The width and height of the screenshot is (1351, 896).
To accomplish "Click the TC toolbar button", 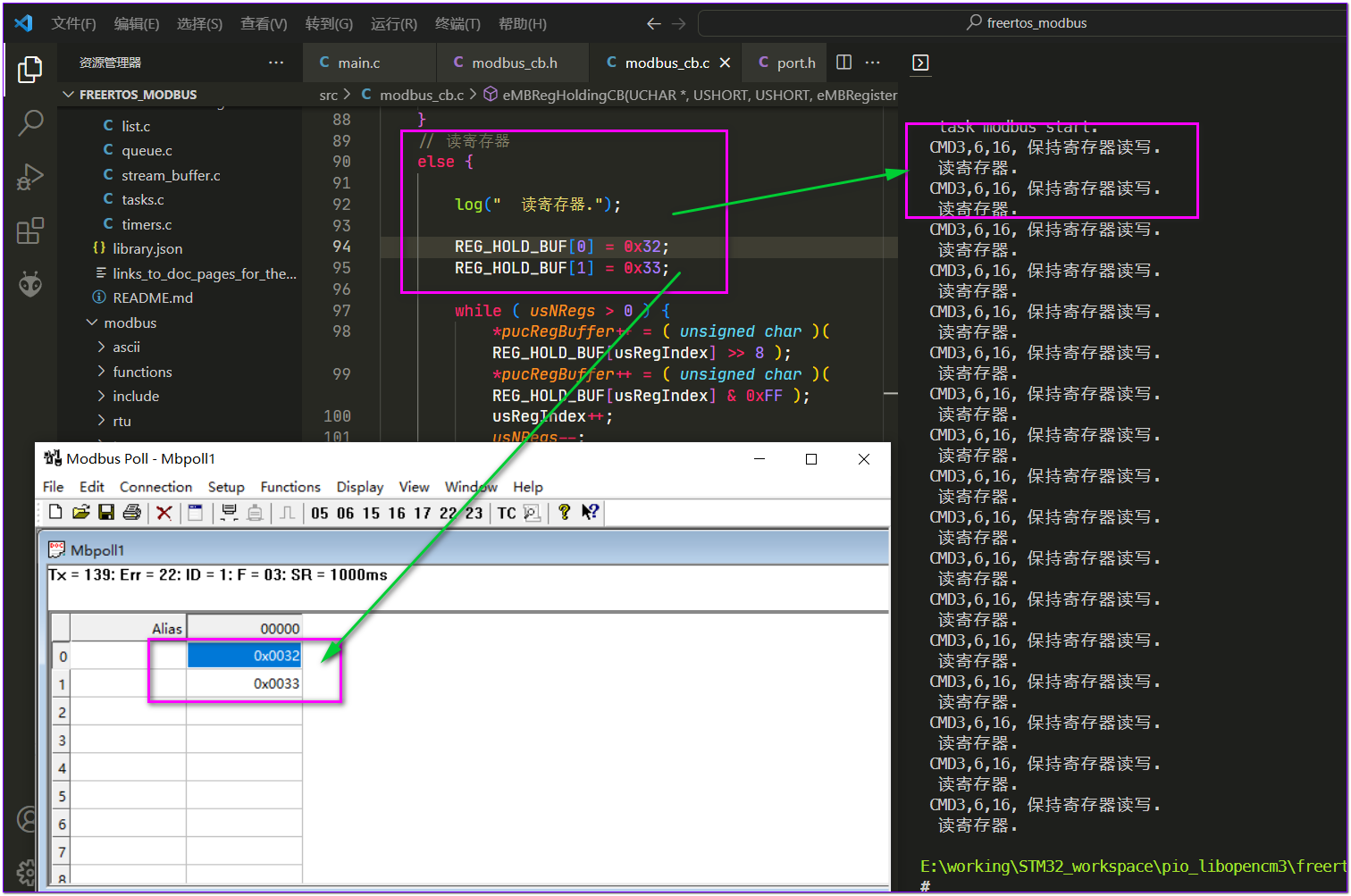I will (x=507, y=513).
